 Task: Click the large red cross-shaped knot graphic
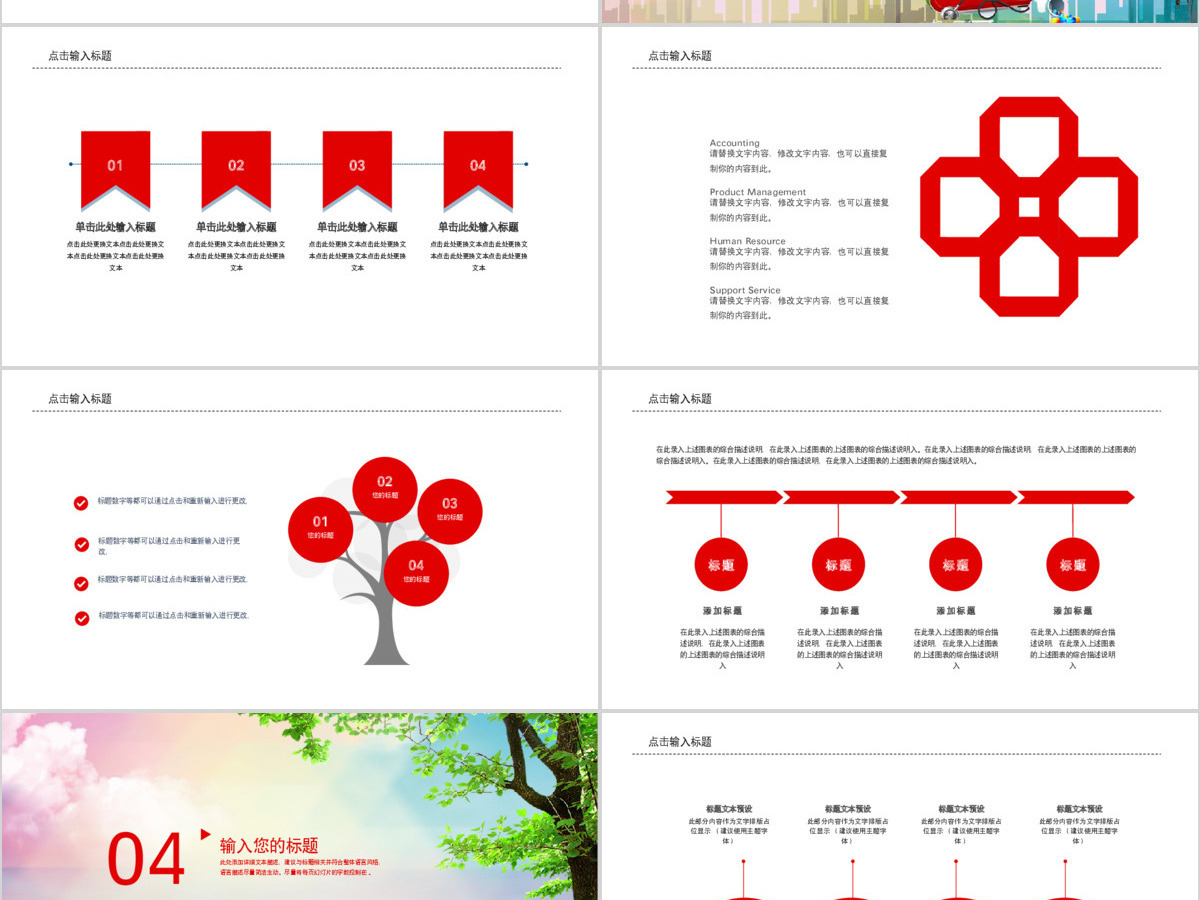[1029, 207]
